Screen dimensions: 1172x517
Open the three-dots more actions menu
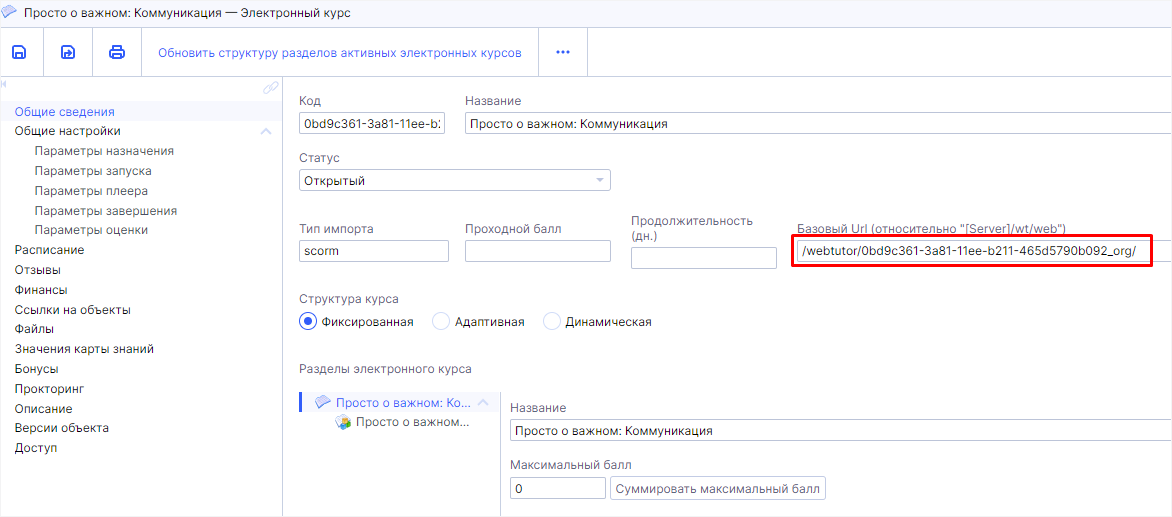pos(563,52)
